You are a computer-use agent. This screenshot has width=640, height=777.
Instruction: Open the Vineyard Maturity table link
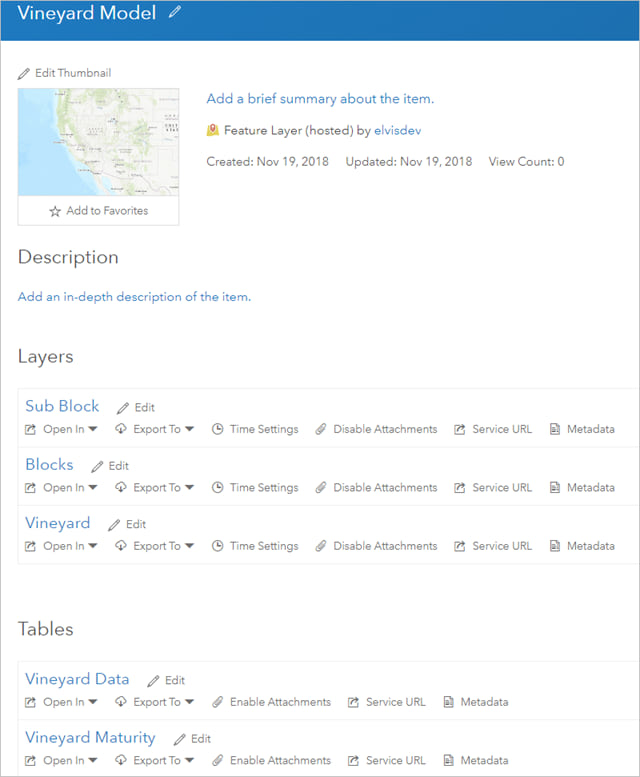click(90, 737)
